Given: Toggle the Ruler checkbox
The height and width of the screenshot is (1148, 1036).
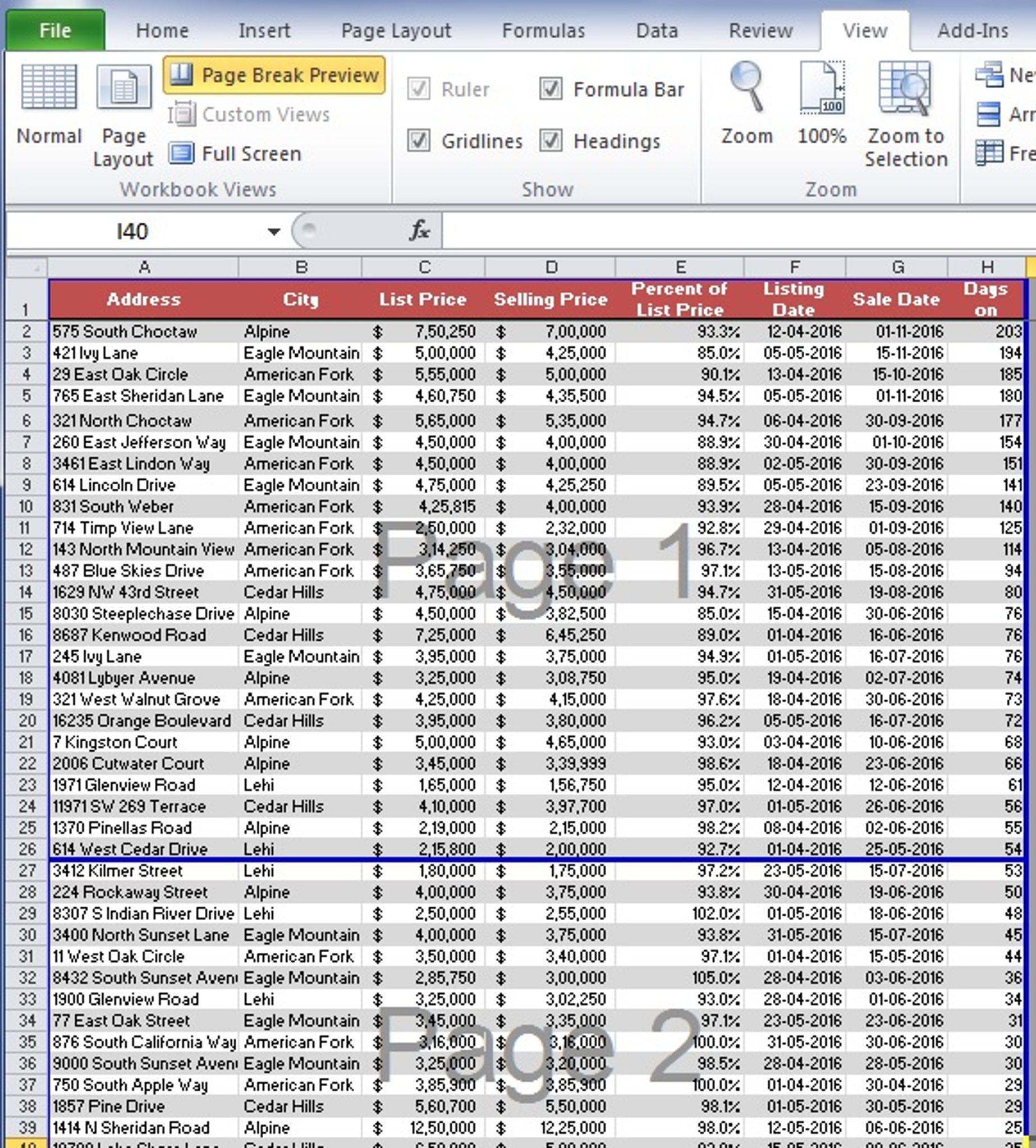Looking at the screenshot, I should pyautogui.click(x=419, y=89).
